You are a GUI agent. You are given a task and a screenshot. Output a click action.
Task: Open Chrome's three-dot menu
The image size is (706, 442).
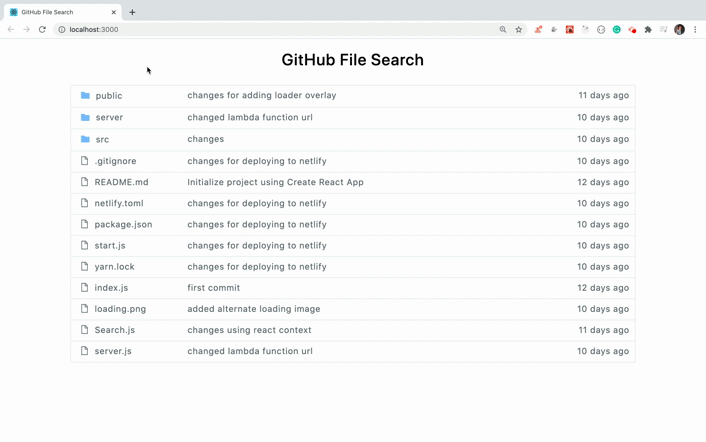point(695,30)
